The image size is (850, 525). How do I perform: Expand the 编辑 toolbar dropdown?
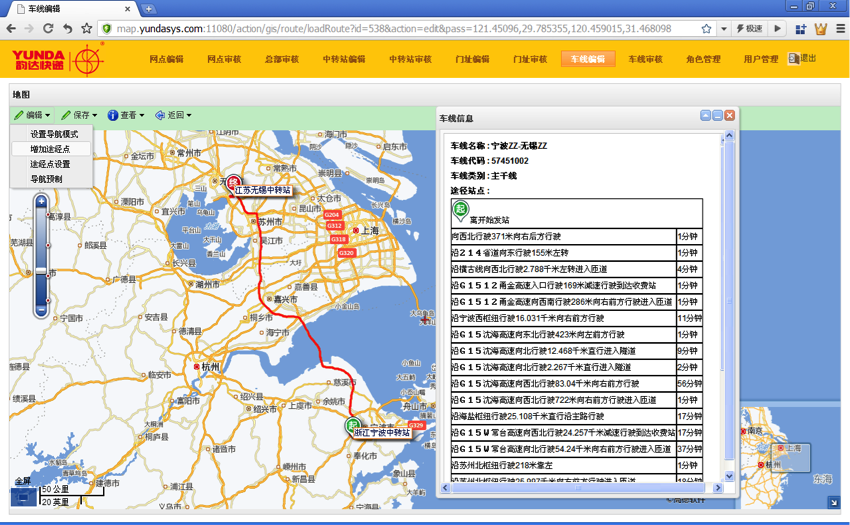click(32, 115)
